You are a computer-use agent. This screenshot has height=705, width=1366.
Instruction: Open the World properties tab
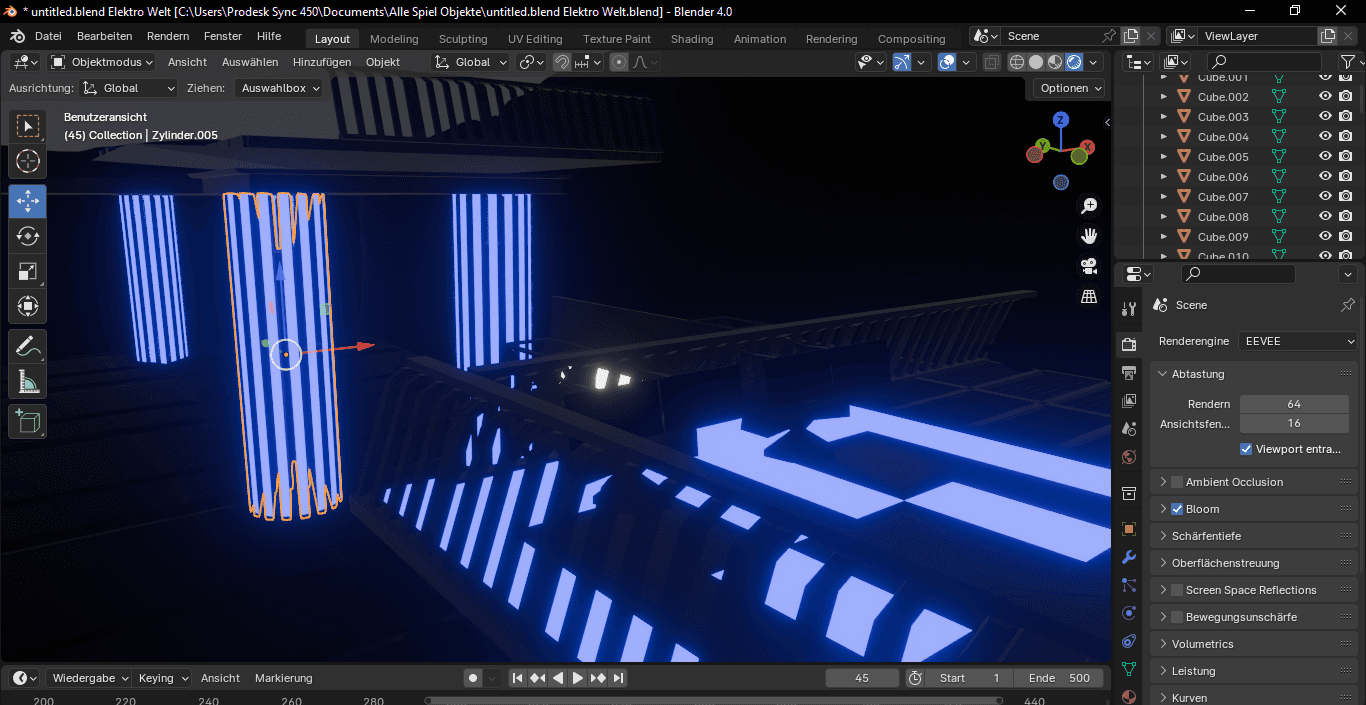(1129, 457)
